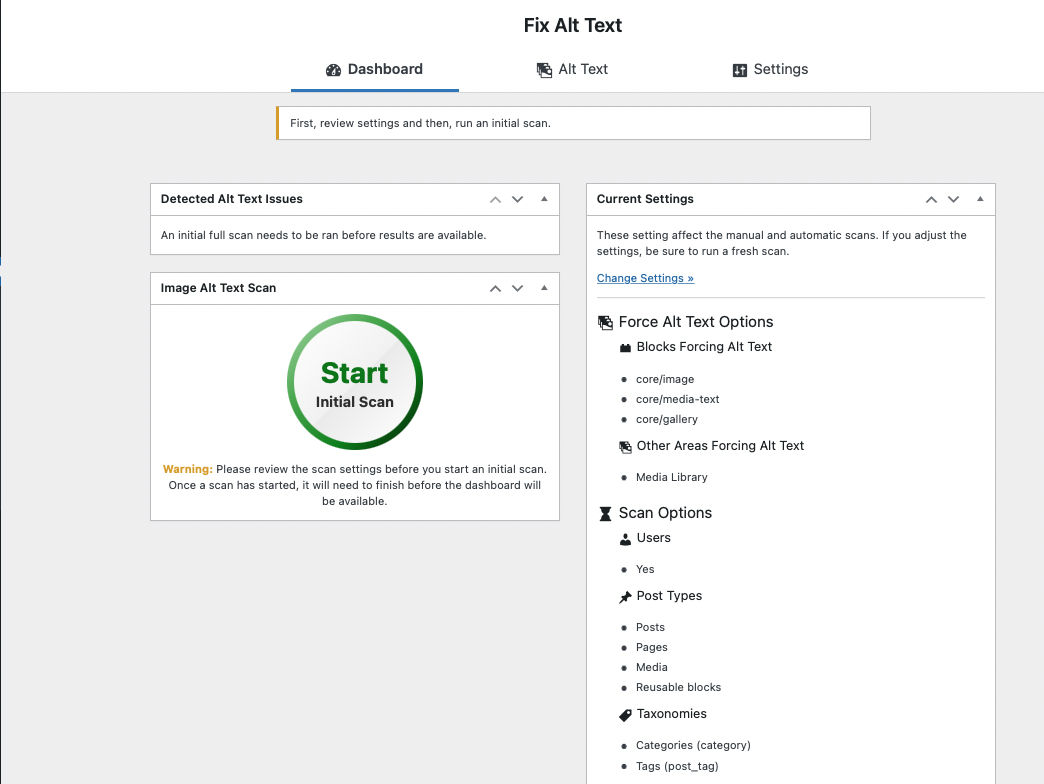This screenshot has height=784, width=1044.
Task: Open the Change Settings link
Action: [x=645, y=278]
